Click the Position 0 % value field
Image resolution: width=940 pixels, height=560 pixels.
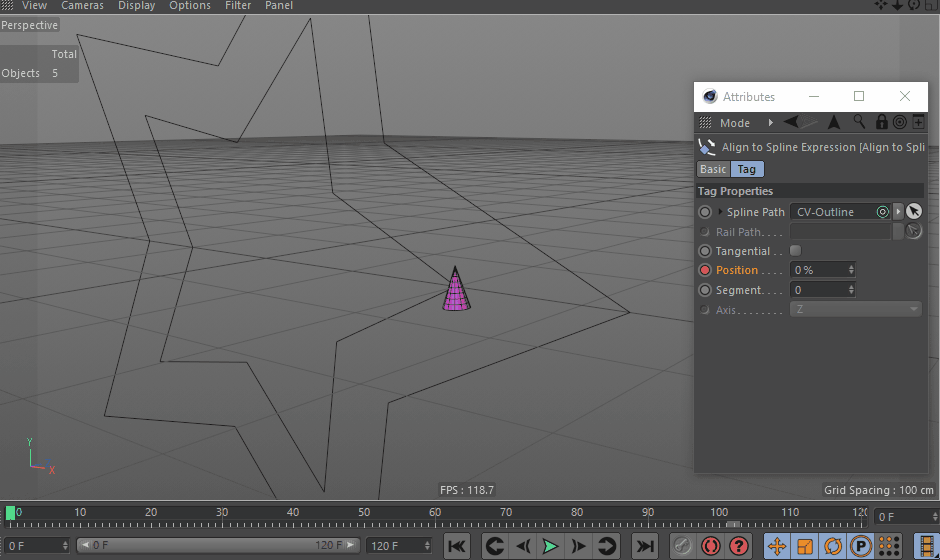[x=818, y=270]
